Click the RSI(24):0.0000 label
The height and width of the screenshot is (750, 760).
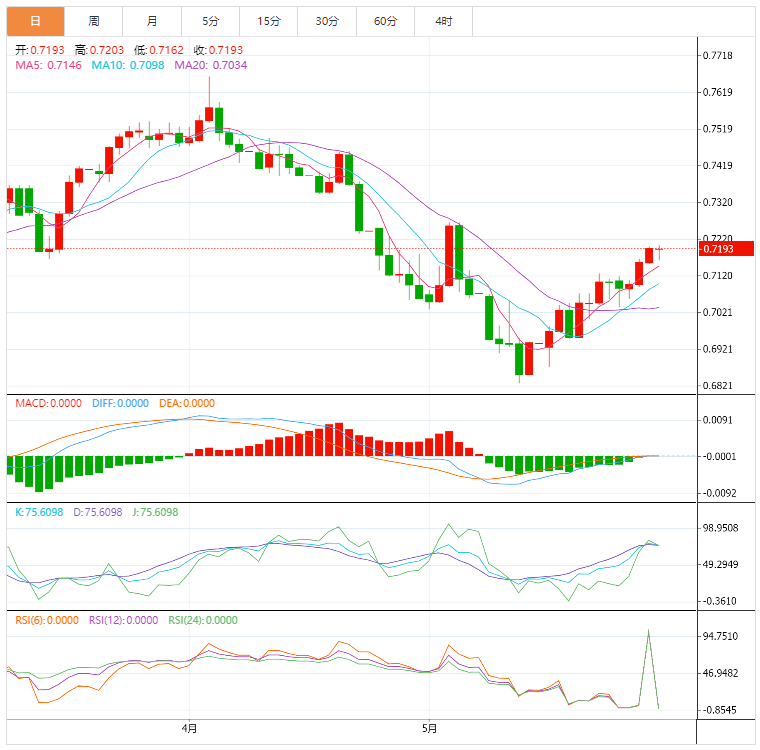[x=203, y=621]
